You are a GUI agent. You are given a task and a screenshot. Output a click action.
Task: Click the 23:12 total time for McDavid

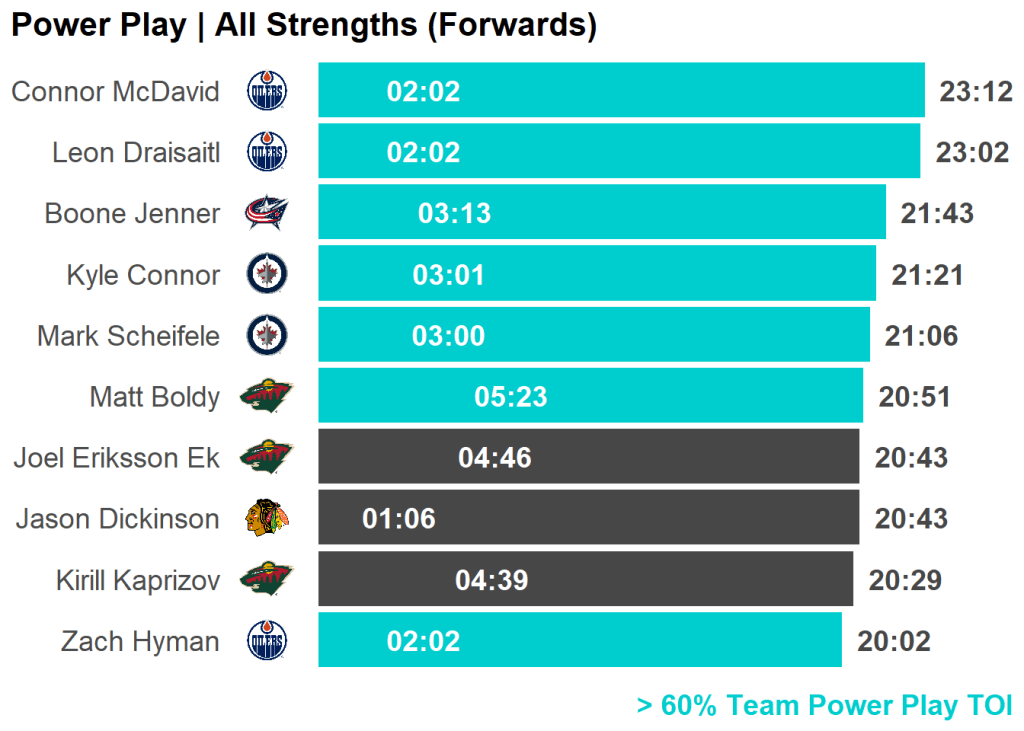[x=976, y=92]
